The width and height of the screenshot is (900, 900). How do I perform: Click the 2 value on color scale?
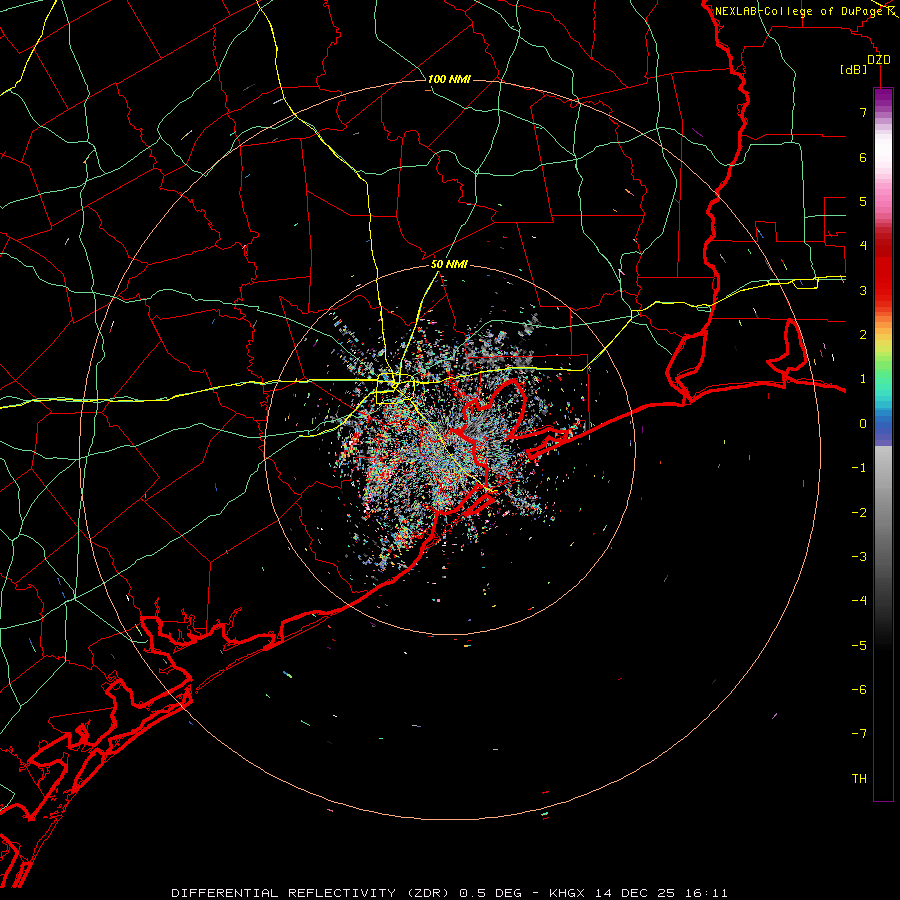[863, 335]
